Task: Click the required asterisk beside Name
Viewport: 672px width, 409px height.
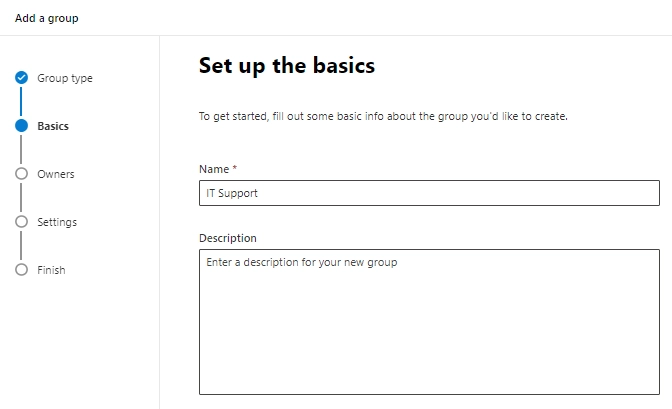Action: click(x=234, y=168)
